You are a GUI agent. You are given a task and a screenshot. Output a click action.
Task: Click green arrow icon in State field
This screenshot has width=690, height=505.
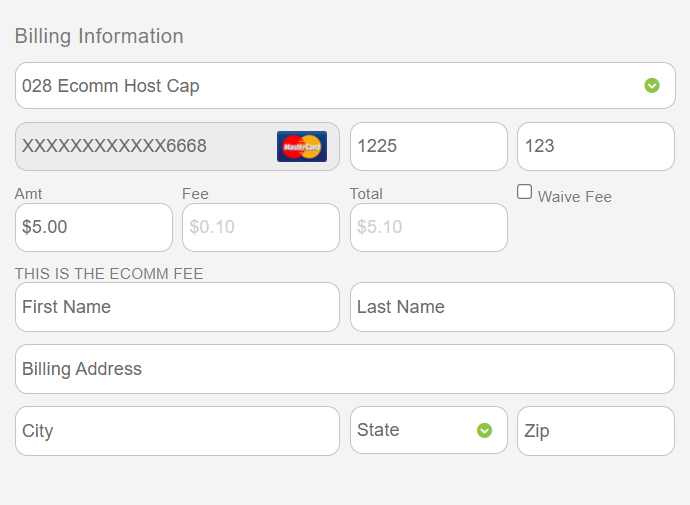point(485,430)
